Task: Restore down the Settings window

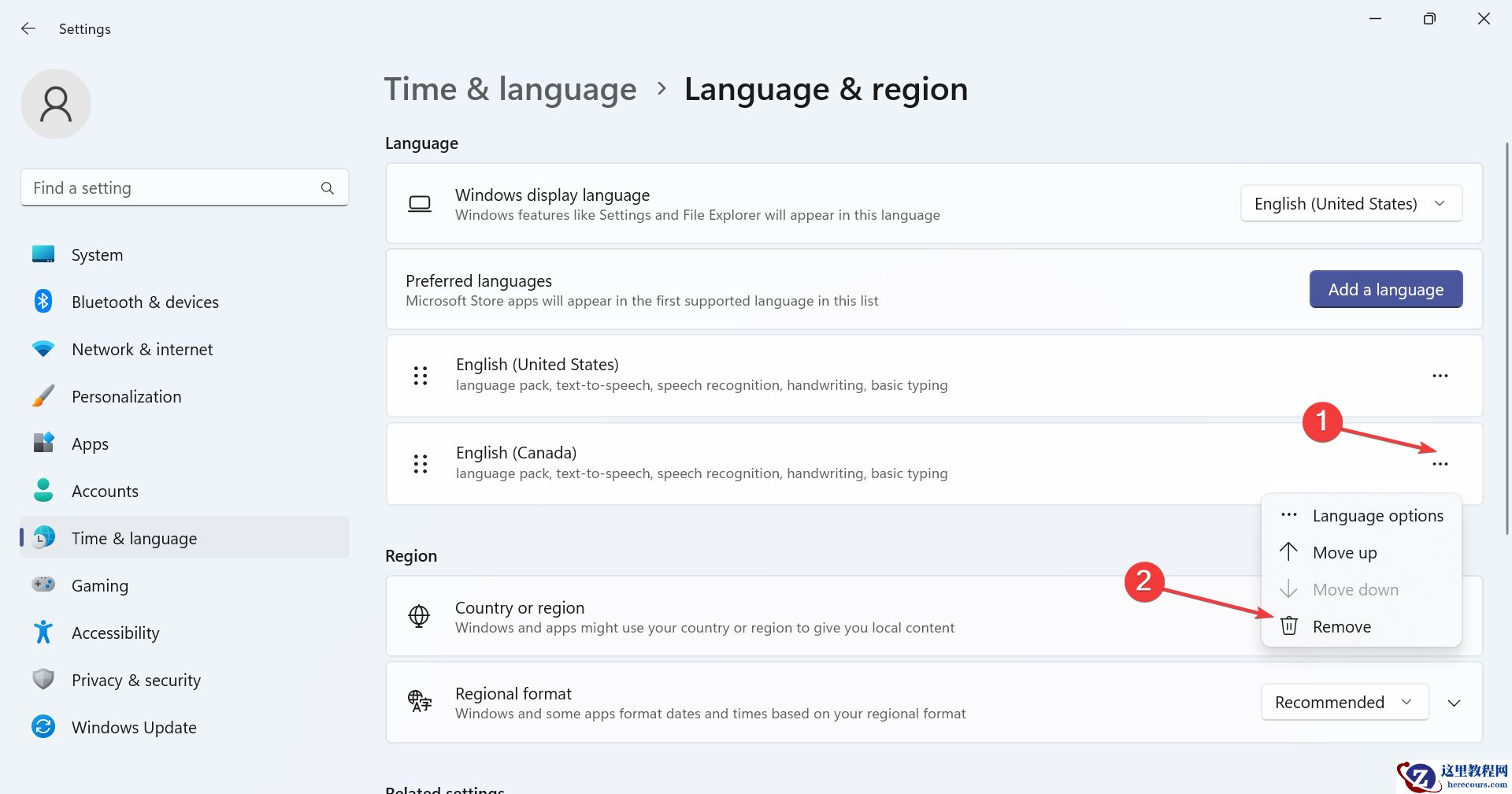Action: 1429,19
